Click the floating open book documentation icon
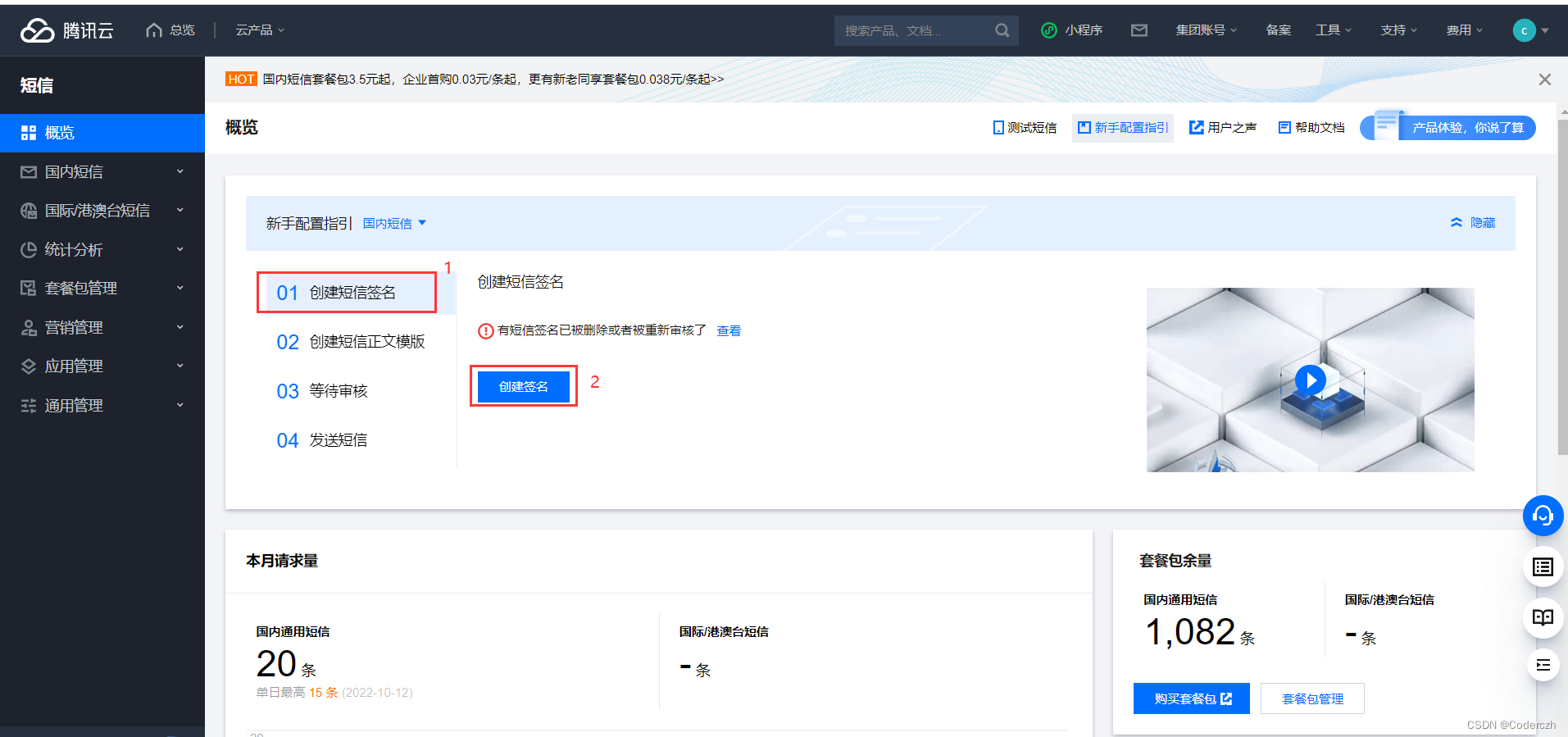The width and height of the screenshot is (1568, 737). click(1543, 617)
